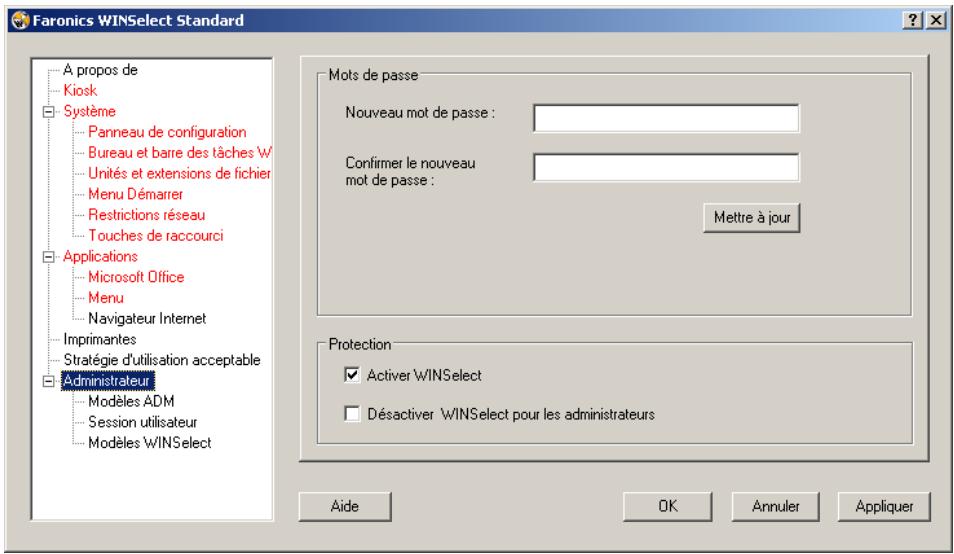
Task: Select the Applications tree entry
Action: [x=100, y=256]
